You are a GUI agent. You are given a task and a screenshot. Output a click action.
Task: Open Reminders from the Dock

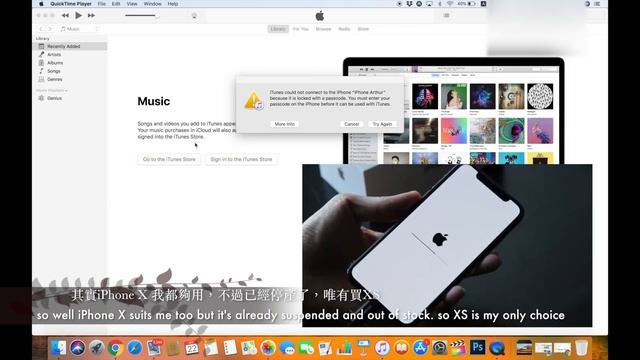pyautogui.click(x=230, y=348)
